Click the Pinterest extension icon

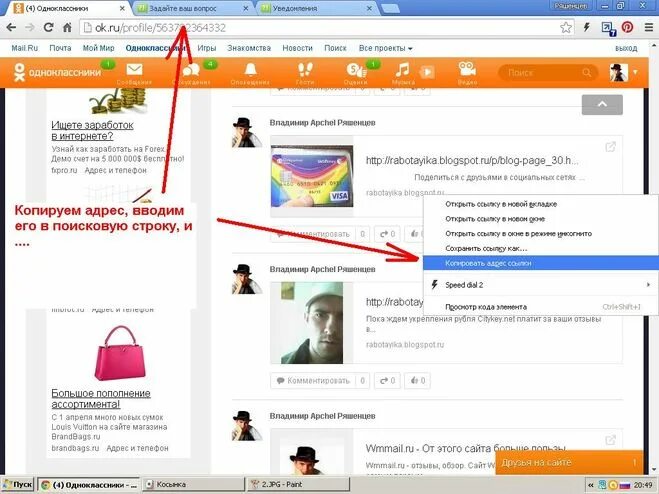click(x=627, y=28)
